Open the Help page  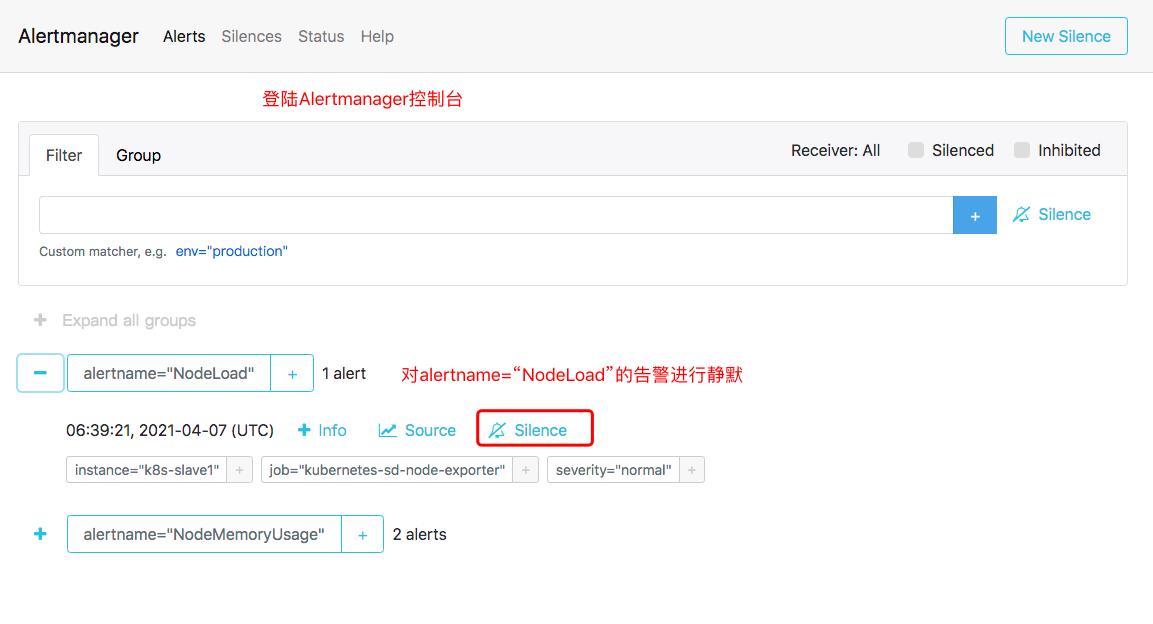coord(377,36)
